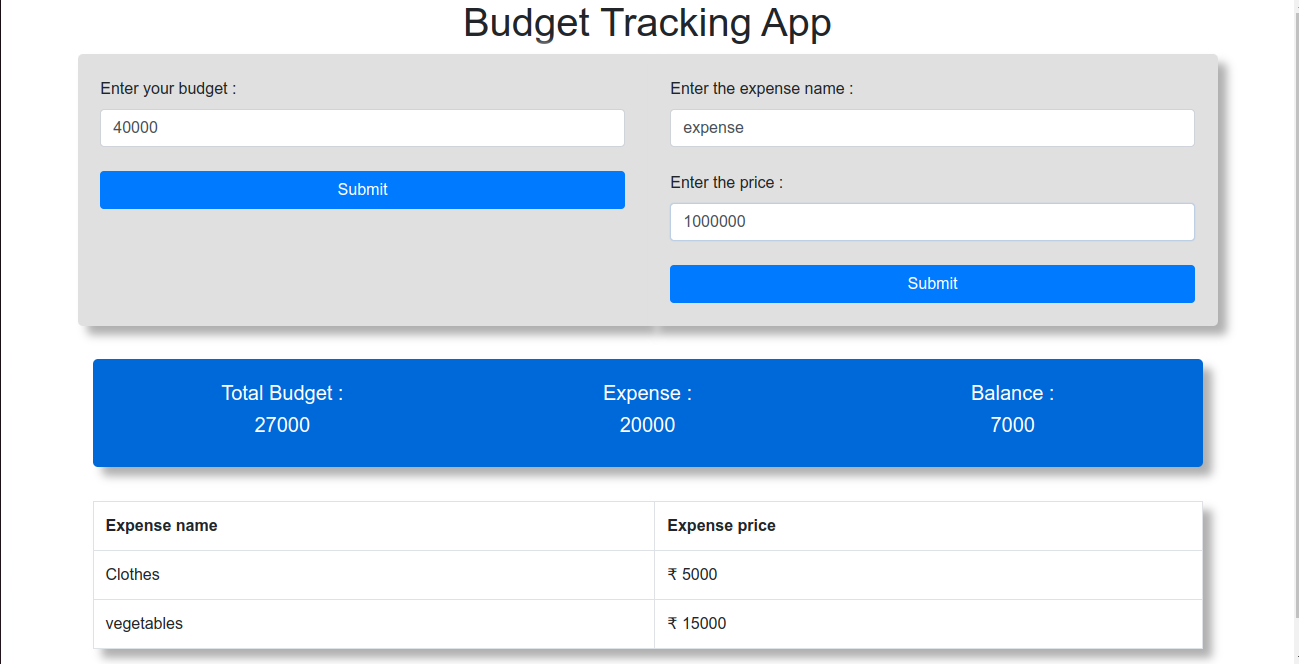The height and width of the screenshot is (664, 1299).
Task: Click the 'Expense :' summary label
Action: [x=647, y=393]
